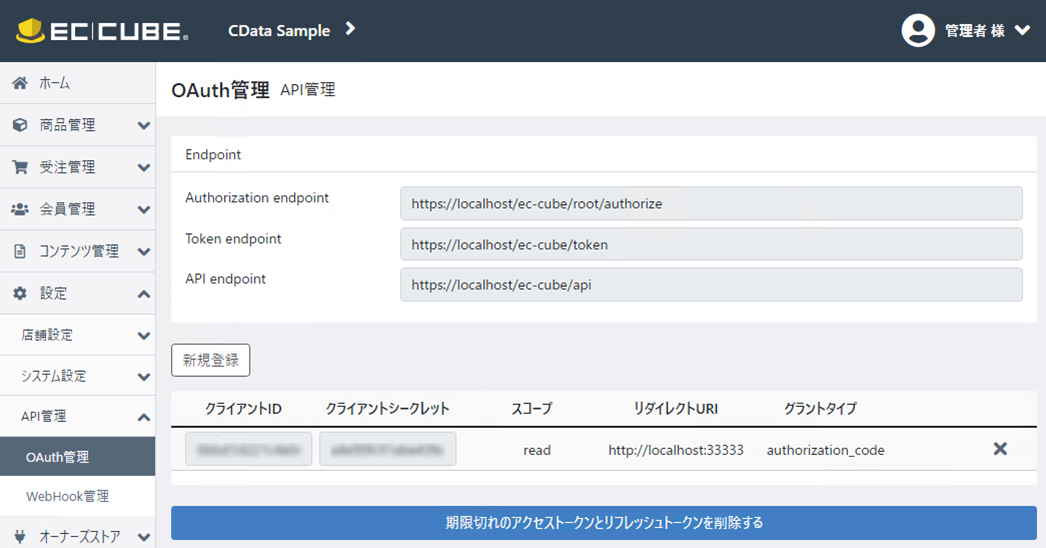Select the OAuth管理 sidebar item
This screenshot has width=1046, height=548.
coord(58,457)
